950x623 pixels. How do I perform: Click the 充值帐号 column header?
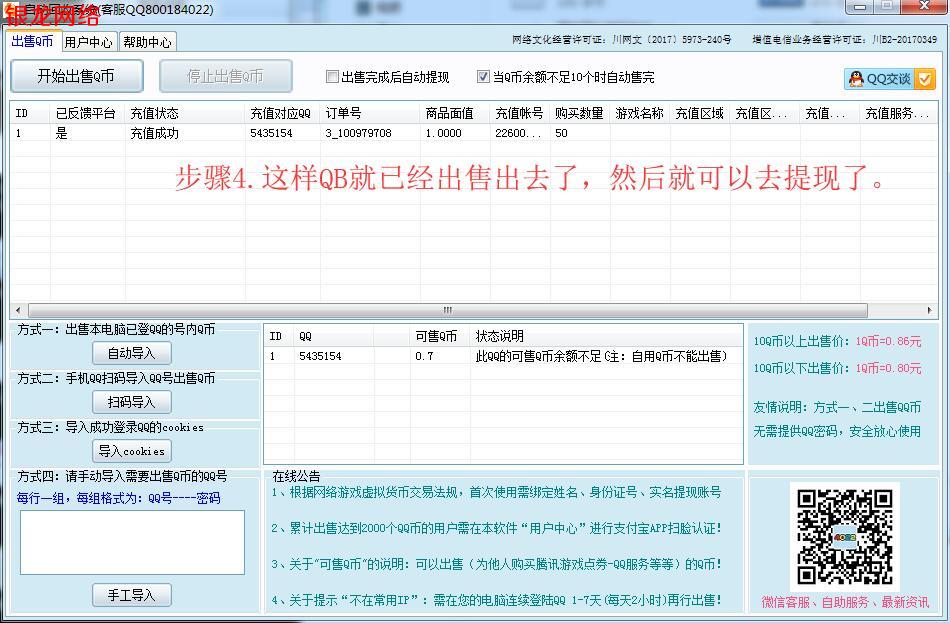click(519, 113)
